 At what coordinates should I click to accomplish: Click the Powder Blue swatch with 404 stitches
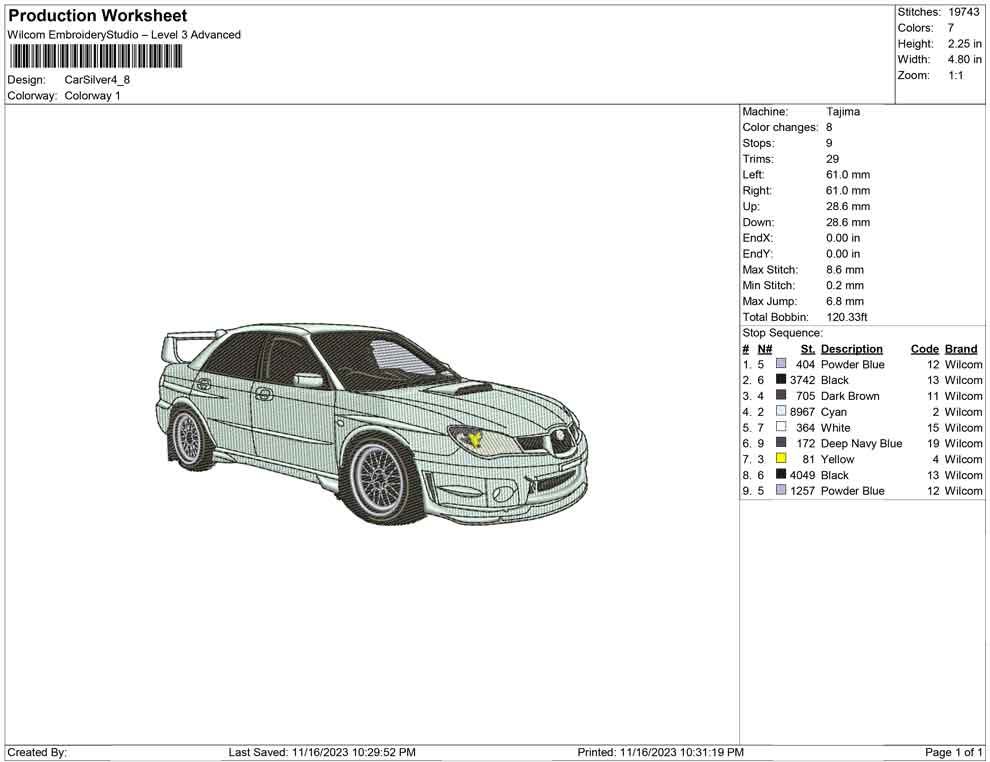781,364
